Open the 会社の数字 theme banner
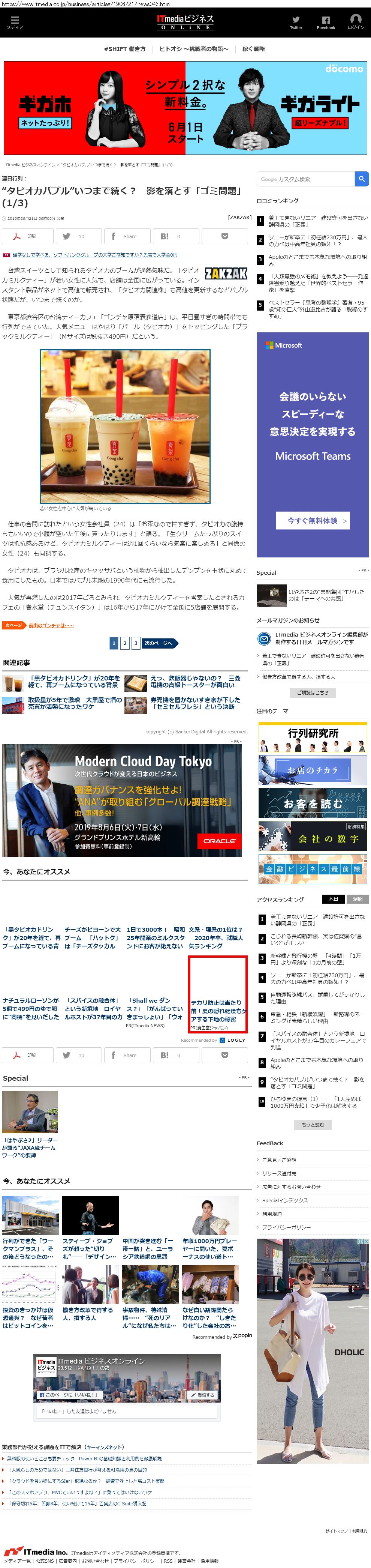This screenshot has width=371, height=1568. (313, 836)
